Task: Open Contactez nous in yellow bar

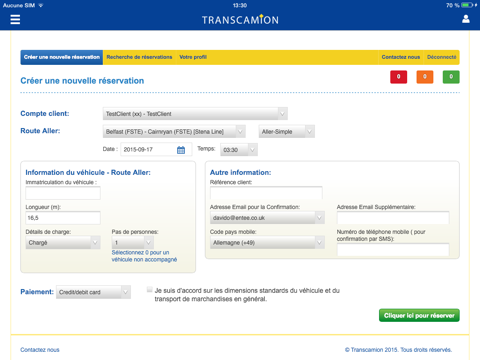Action: tap(401, 57)
